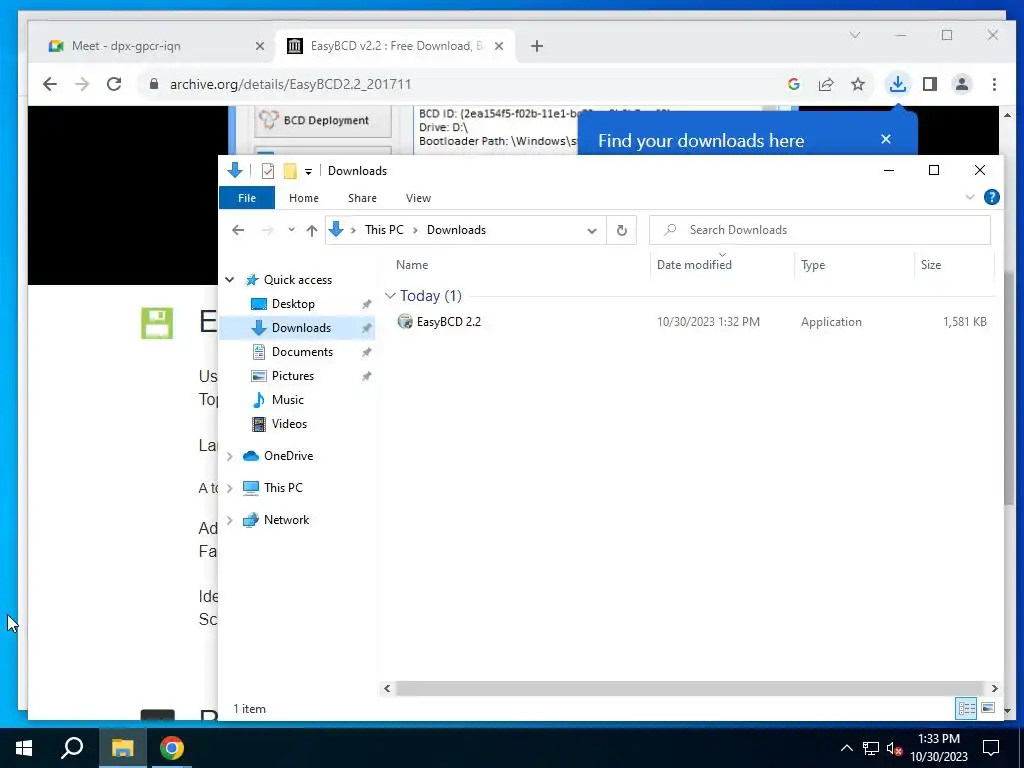Click BCD Deployment button on webpage
Viewport: 1024px width, 768px height.
click(x=323, y=120)
